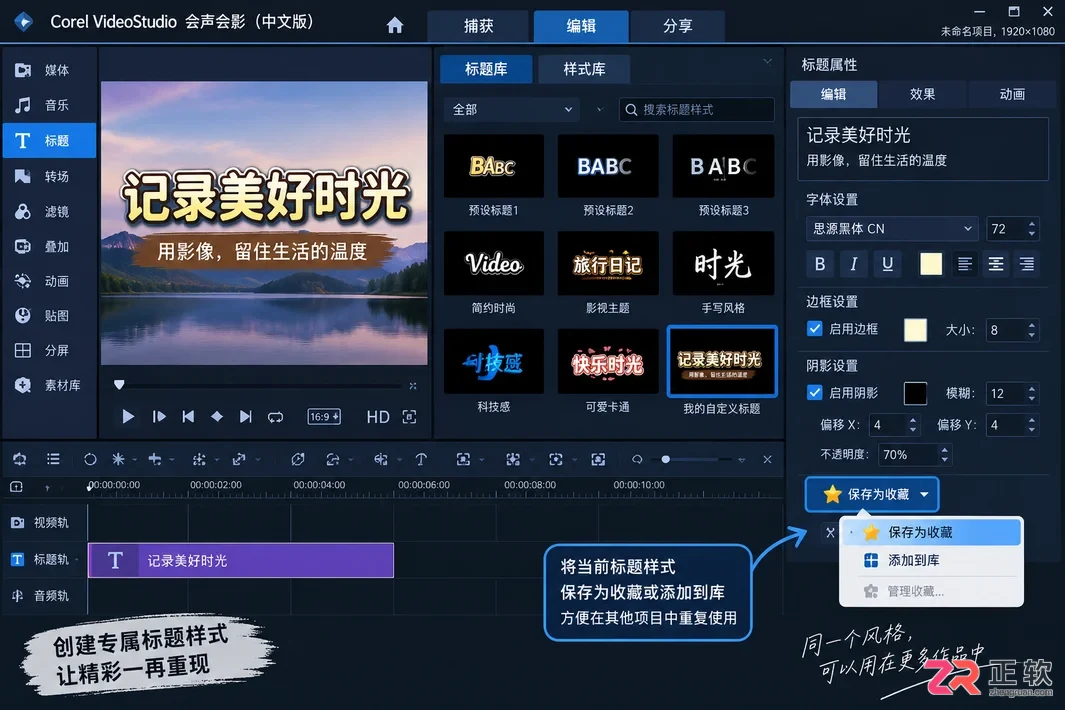This screenshot has height=710, width=1065.
Task: Align text center
Action: [x=996, y=264]
